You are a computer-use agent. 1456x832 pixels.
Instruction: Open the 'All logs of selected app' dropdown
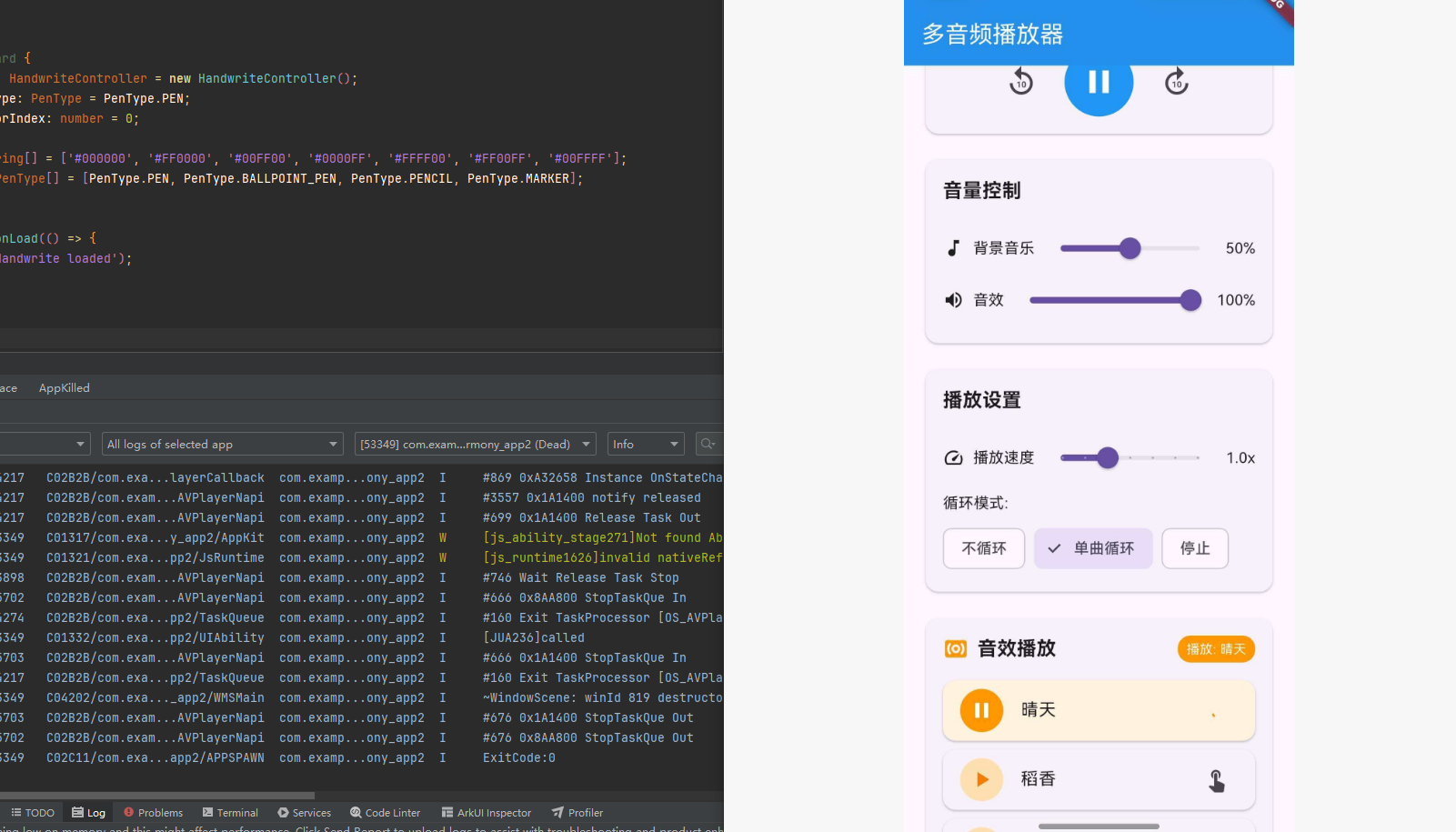222,444
